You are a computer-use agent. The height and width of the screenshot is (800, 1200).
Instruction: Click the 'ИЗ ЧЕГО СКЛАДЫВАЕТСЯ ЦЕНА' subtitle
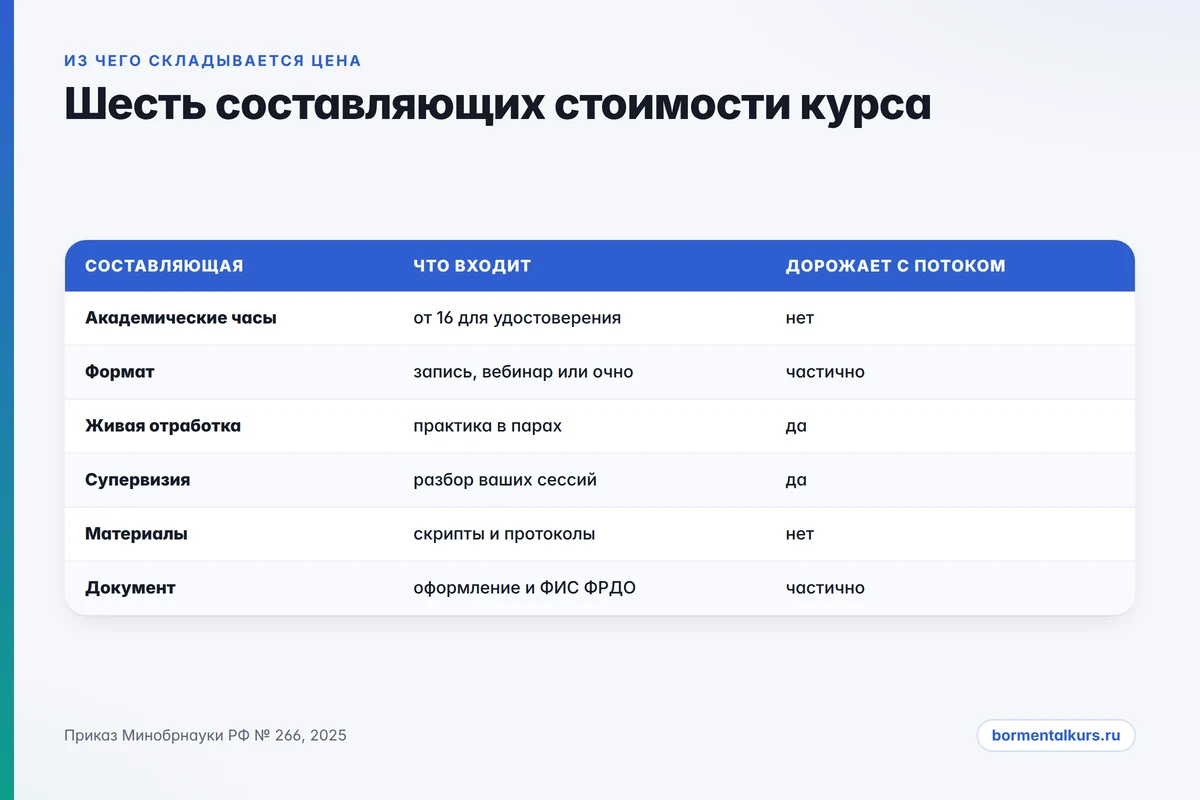pyautogui.click(x=213, y=61)
